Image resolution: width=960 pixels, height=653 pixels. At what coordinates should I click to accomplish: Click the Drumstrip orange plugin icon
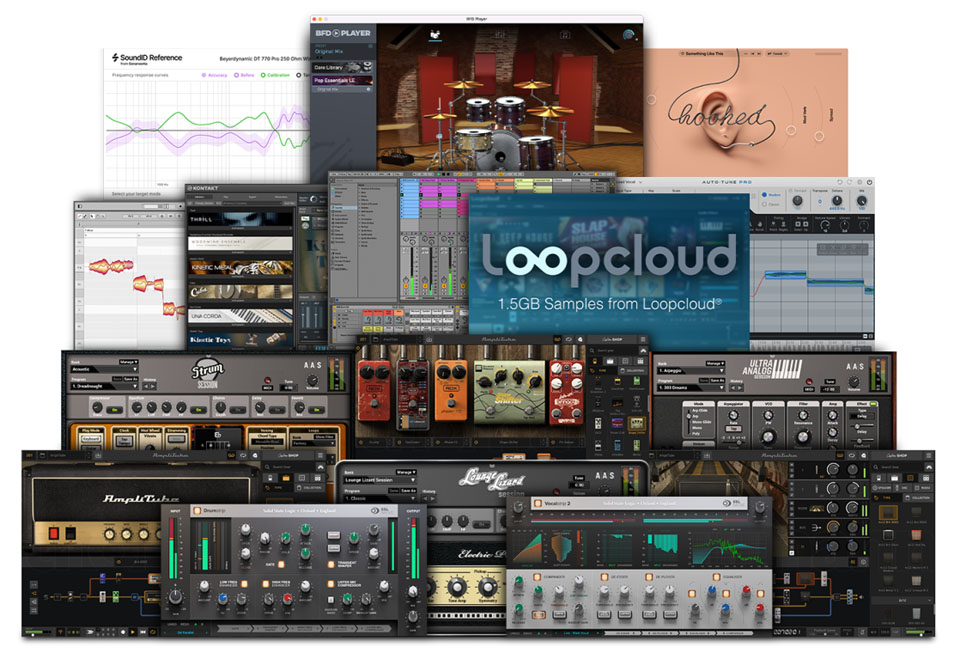pos(197,510)
